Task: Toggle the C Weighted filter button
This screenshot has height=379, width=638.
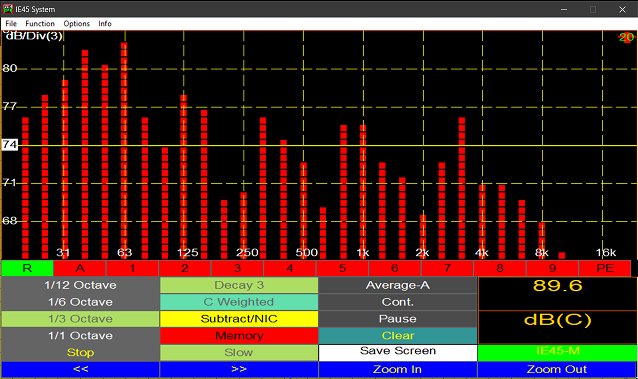Action: pos(239,302)
